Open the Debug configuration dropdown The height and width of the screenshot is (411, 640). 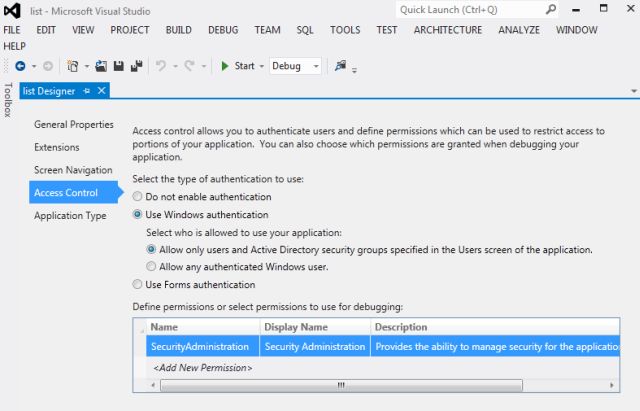(x=296, y=66)
